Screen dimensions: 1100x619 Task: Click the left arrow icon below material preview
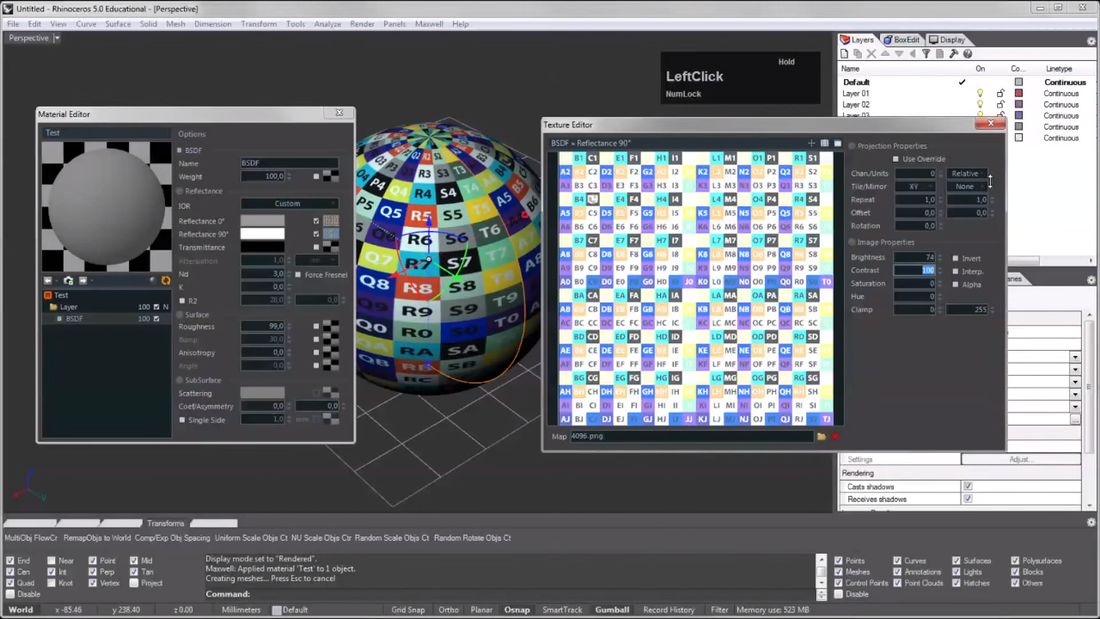[x=48, y=281]
